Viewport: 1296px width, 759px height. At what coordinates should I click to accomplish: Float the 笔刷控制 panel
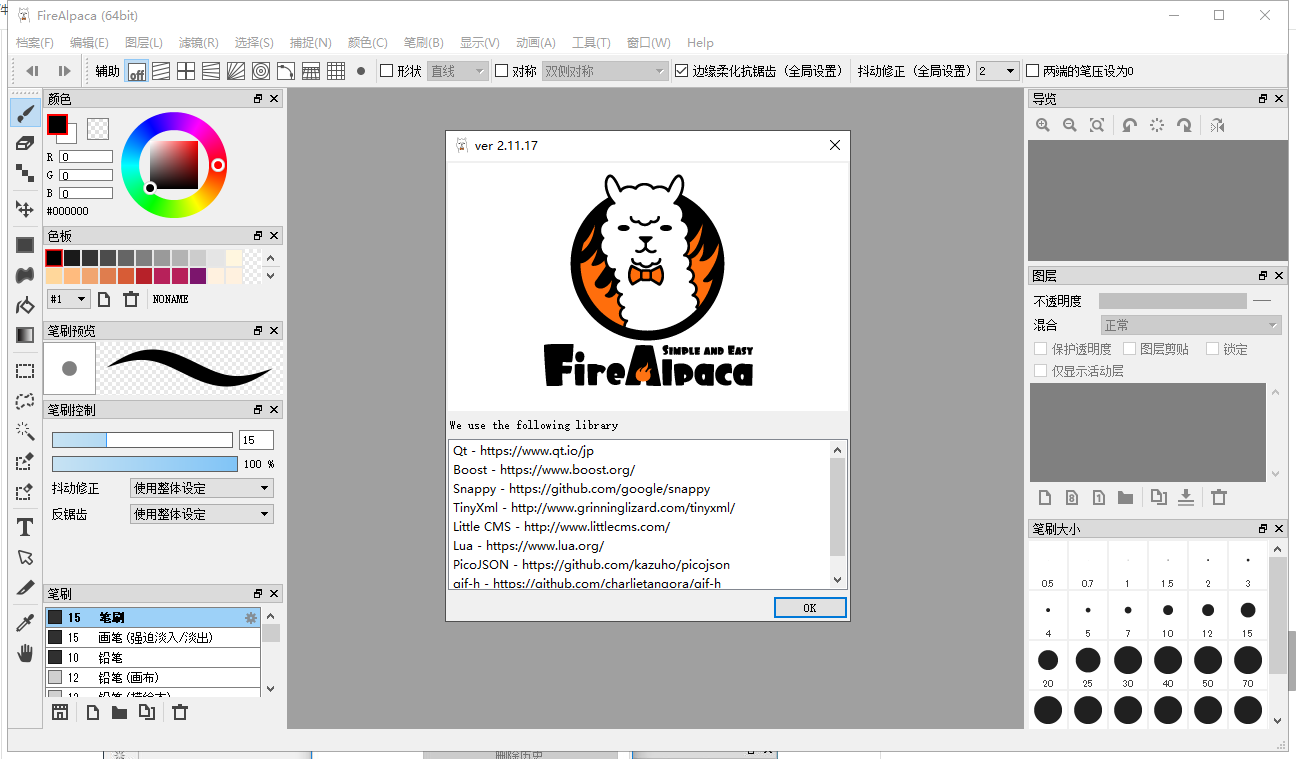coord(258,409)
